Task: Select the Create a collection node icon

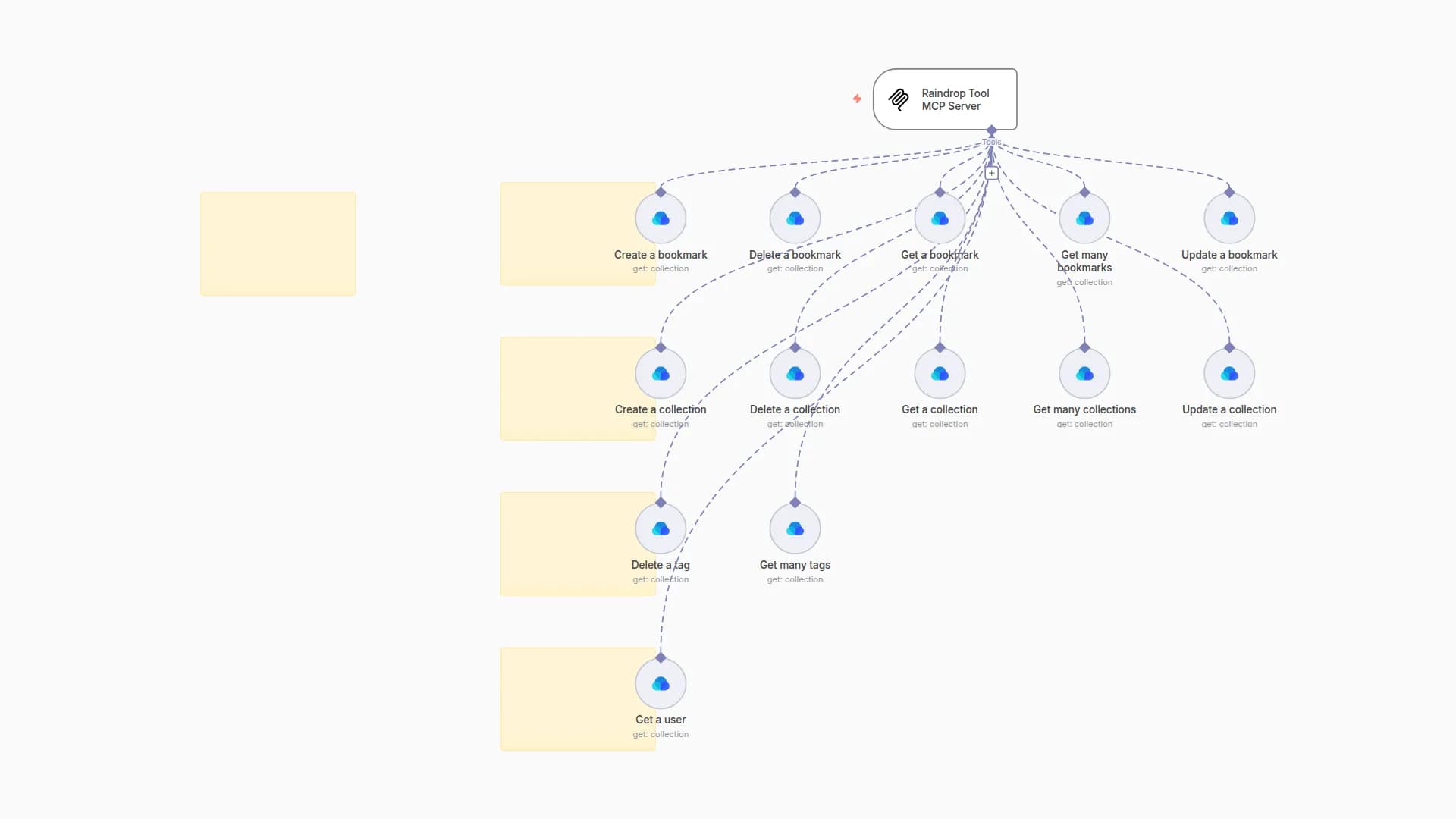Action: 660,373
